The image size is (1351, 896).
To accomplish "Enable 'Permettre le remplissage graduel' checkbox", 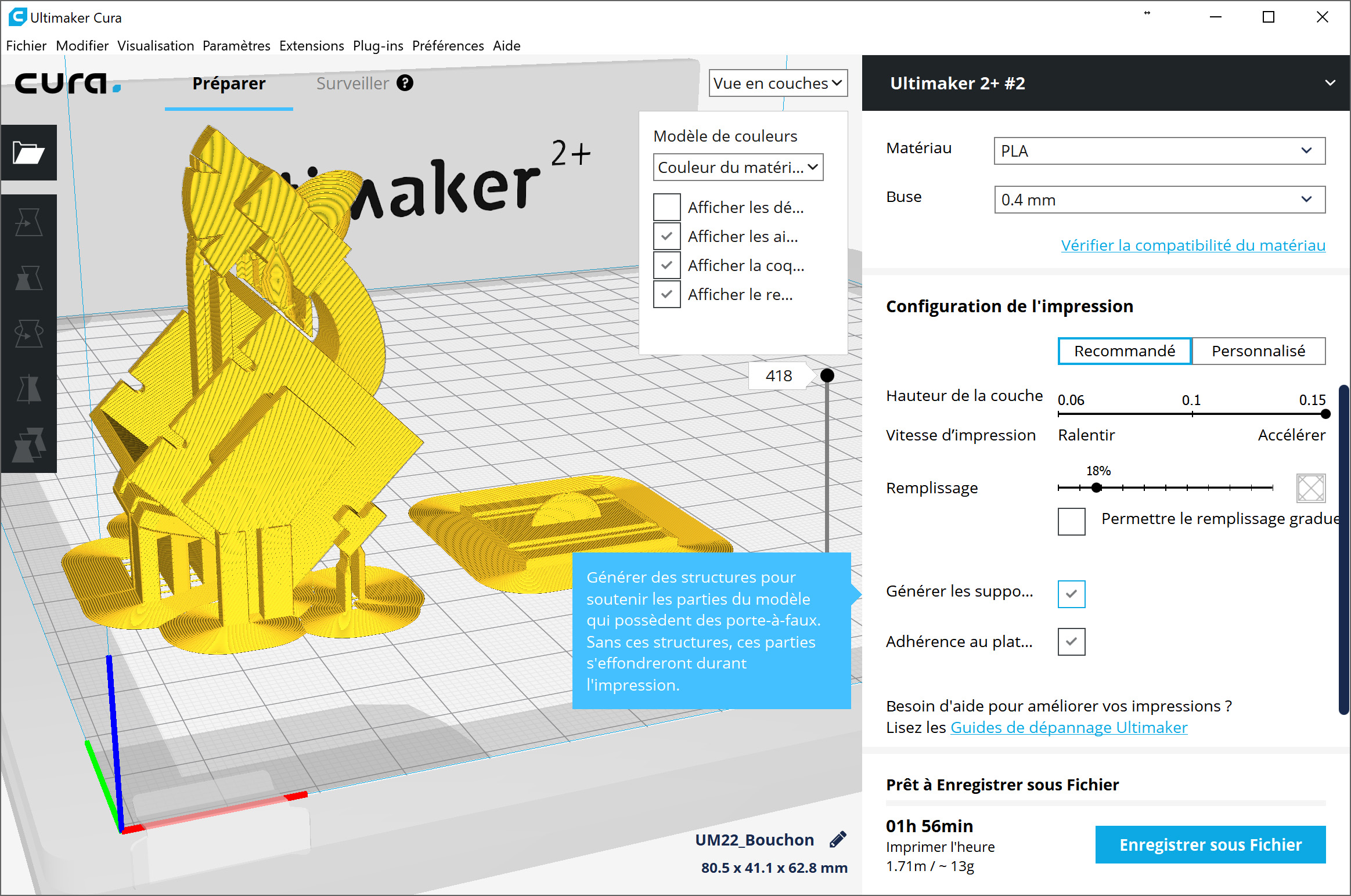I will (x=1071, y=521).
